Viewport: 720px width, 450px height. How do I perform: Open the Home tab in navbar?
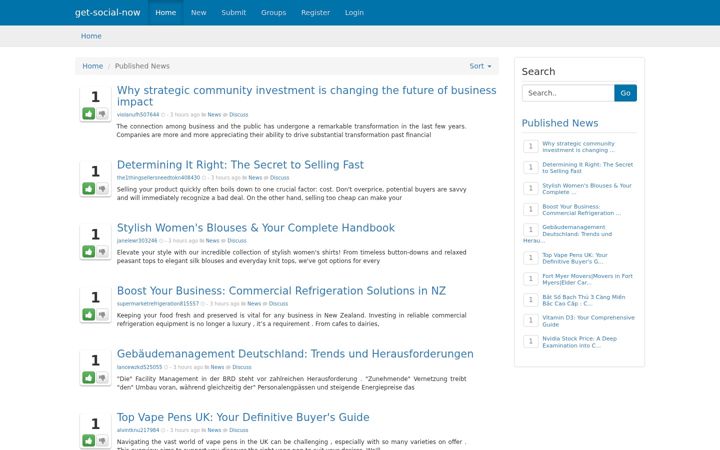pyautogui.click(x=166, y=12)
